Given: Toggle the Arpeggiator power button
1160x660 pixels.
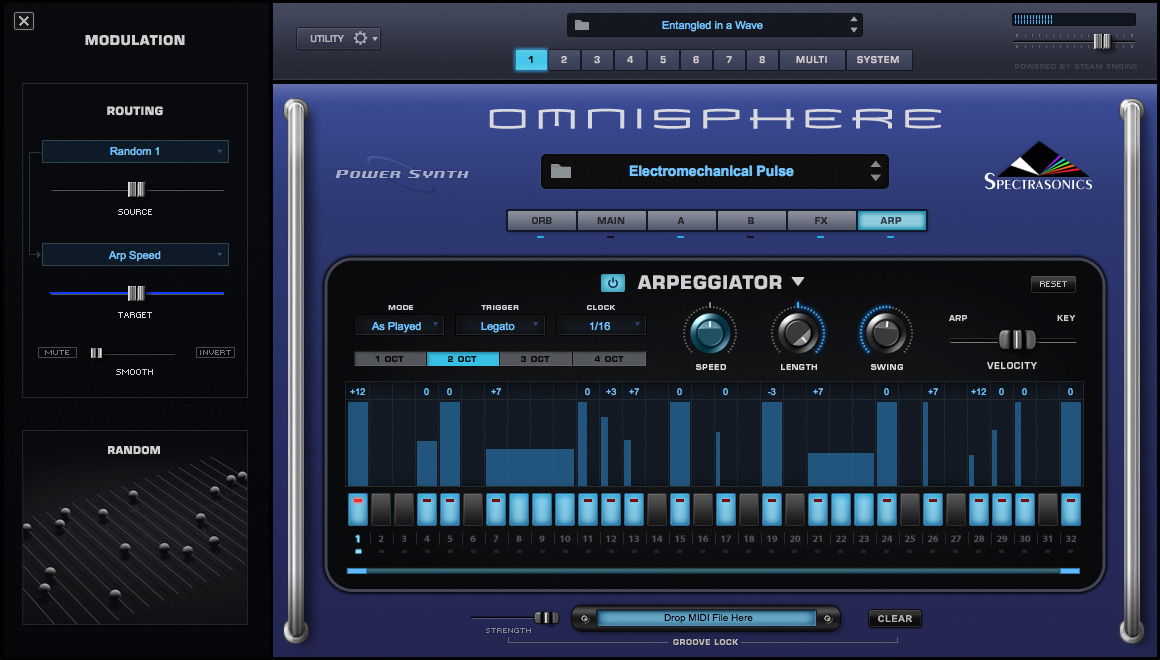Looking at the screenshot, I should pos(613,283).
